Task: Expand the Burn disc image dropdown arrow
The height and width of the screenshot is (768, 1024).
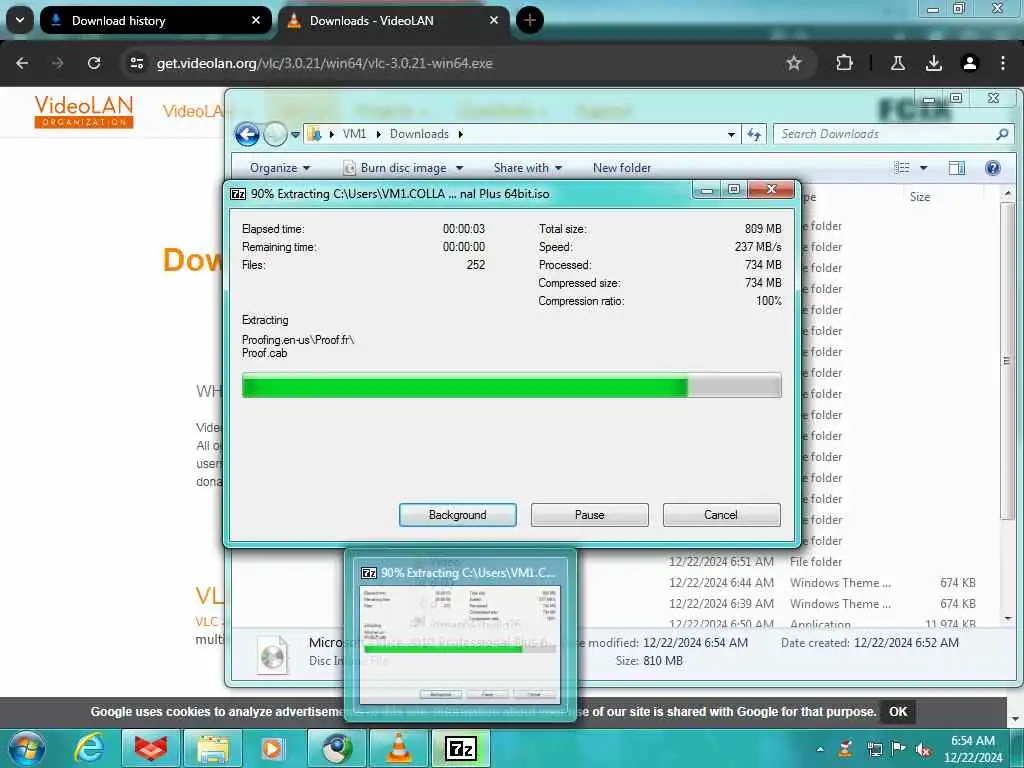Action: pyautogui.click(x=459, y=168)
